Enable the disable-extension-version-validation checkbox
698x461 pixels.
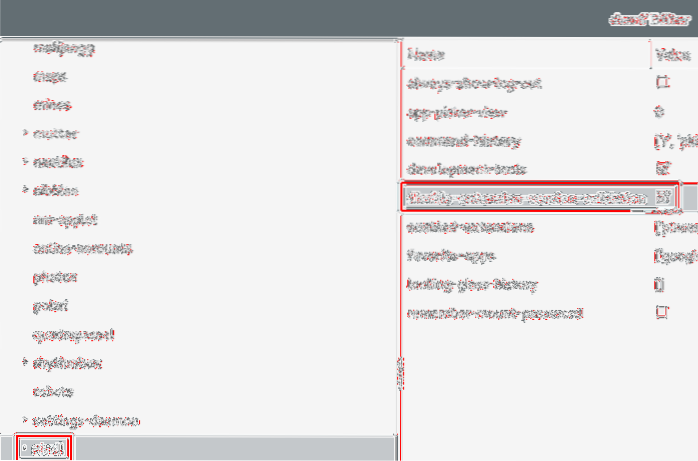click(662, 198)
